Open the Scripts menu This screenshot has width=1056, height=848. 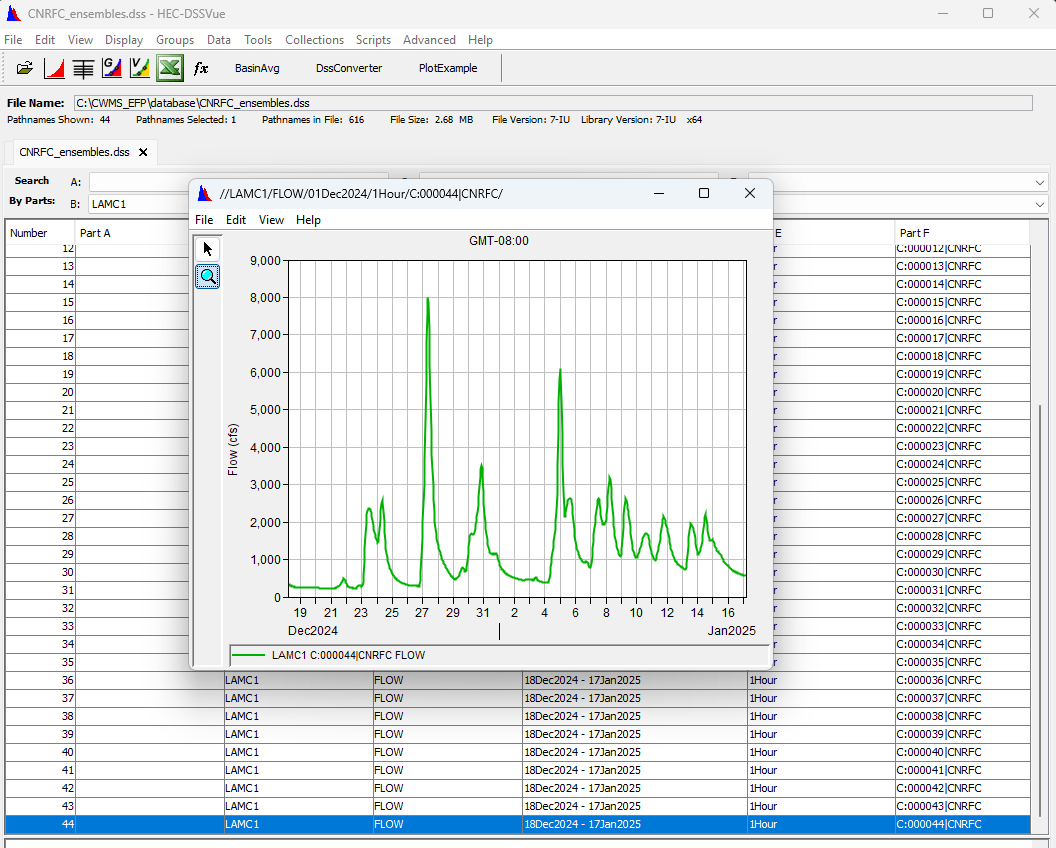click(x=373, y=40)
